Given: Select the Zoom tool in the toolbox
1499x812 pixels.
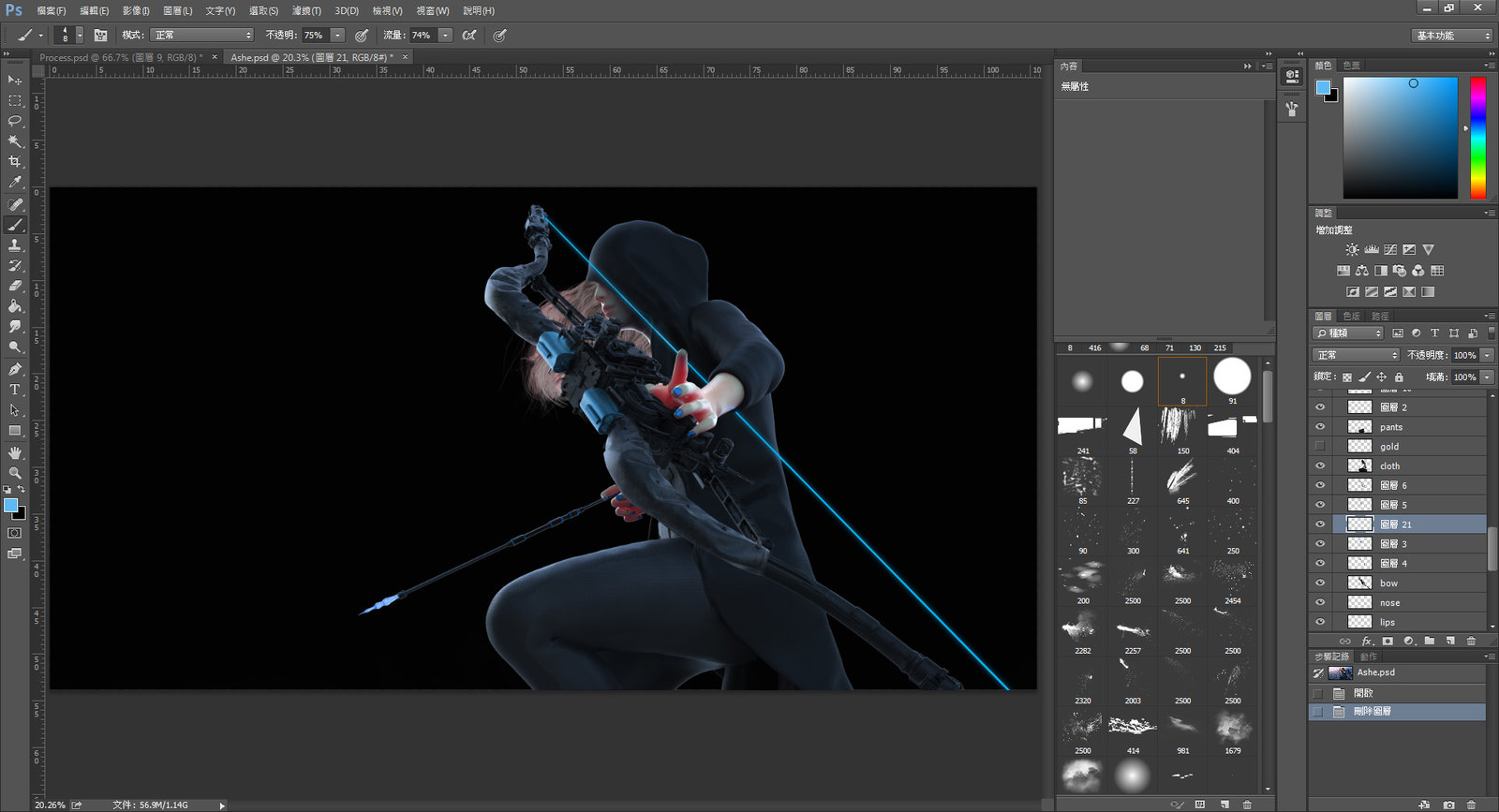Looking at the screenshot, I should coord(15,473).
